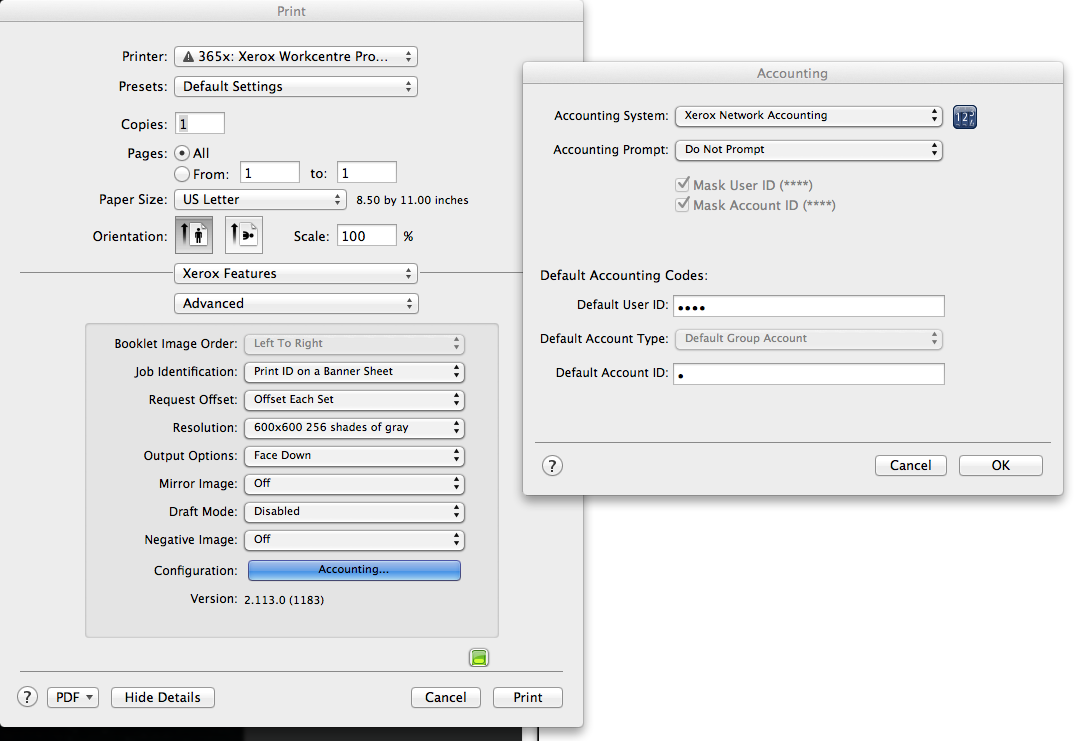
Task: Click the green eco status icon
Action: 479,657
